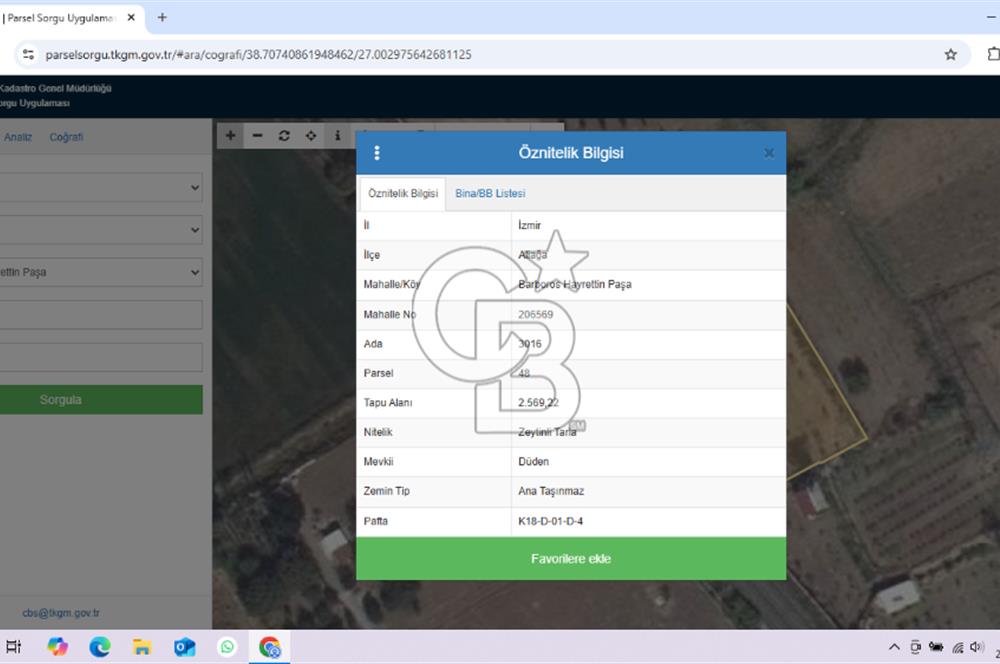1000x664 pixels.
Task: Open Microsoft Edge from the taskbar
Action: (x=99, y=647)
